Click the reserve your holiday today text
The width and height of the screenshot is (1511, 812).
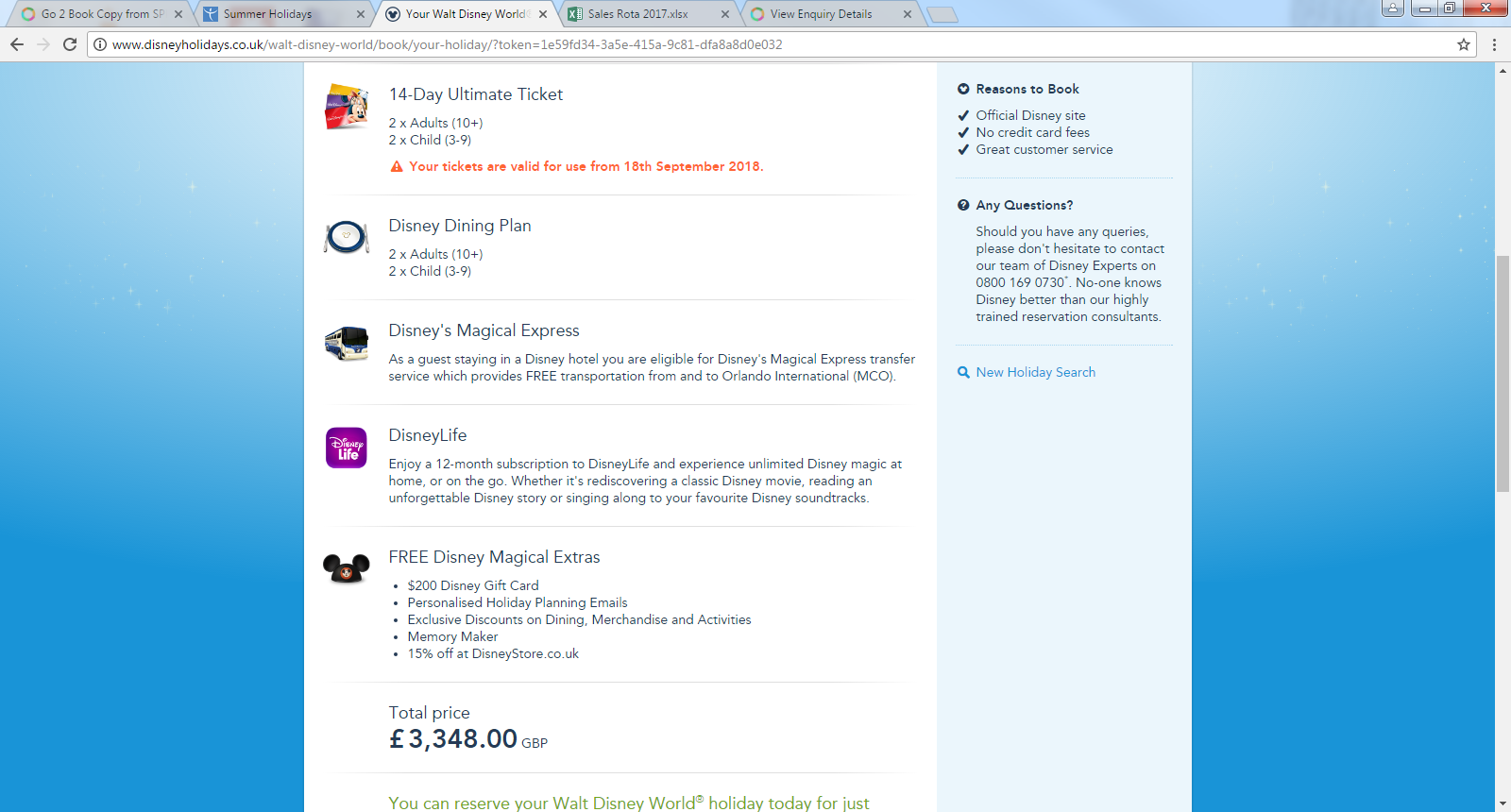pyautogui.click(x=629, y=803)
